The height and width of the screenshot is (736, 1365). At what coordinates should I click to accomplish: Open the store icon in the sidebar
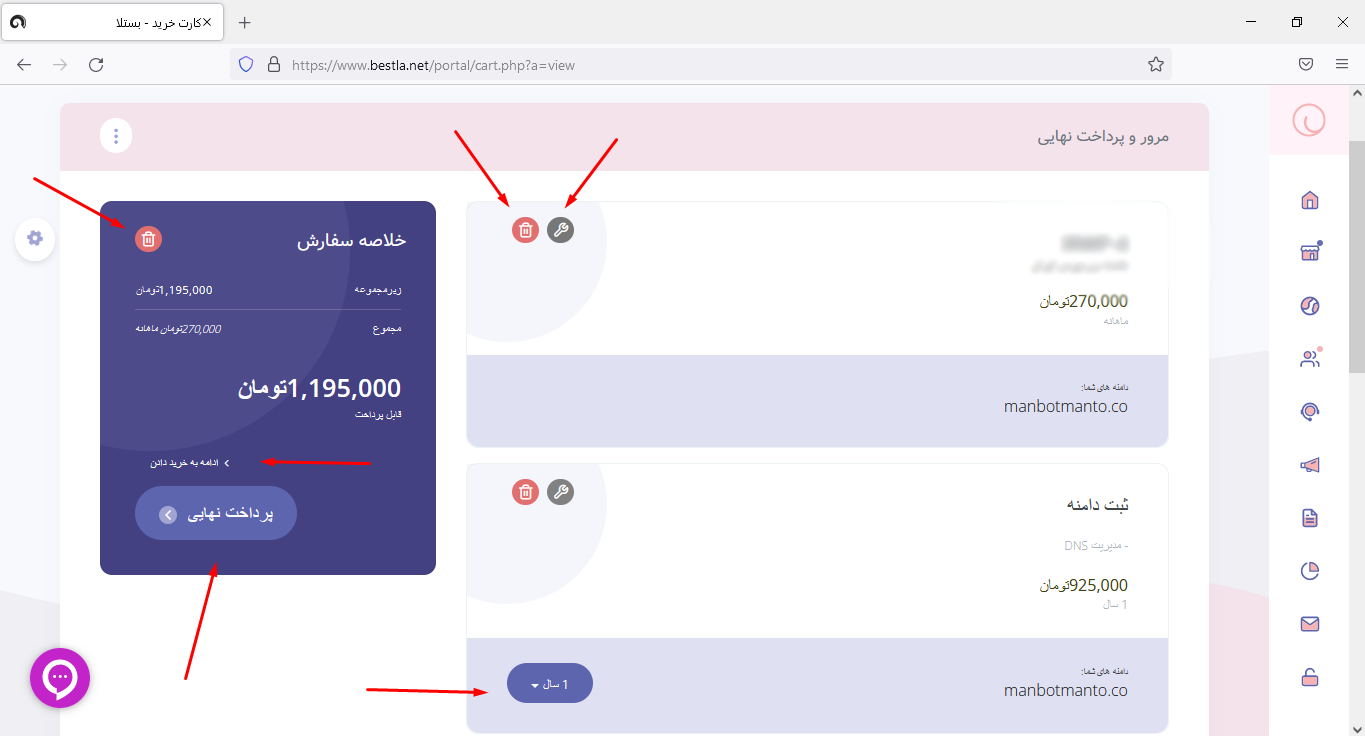1310,252
